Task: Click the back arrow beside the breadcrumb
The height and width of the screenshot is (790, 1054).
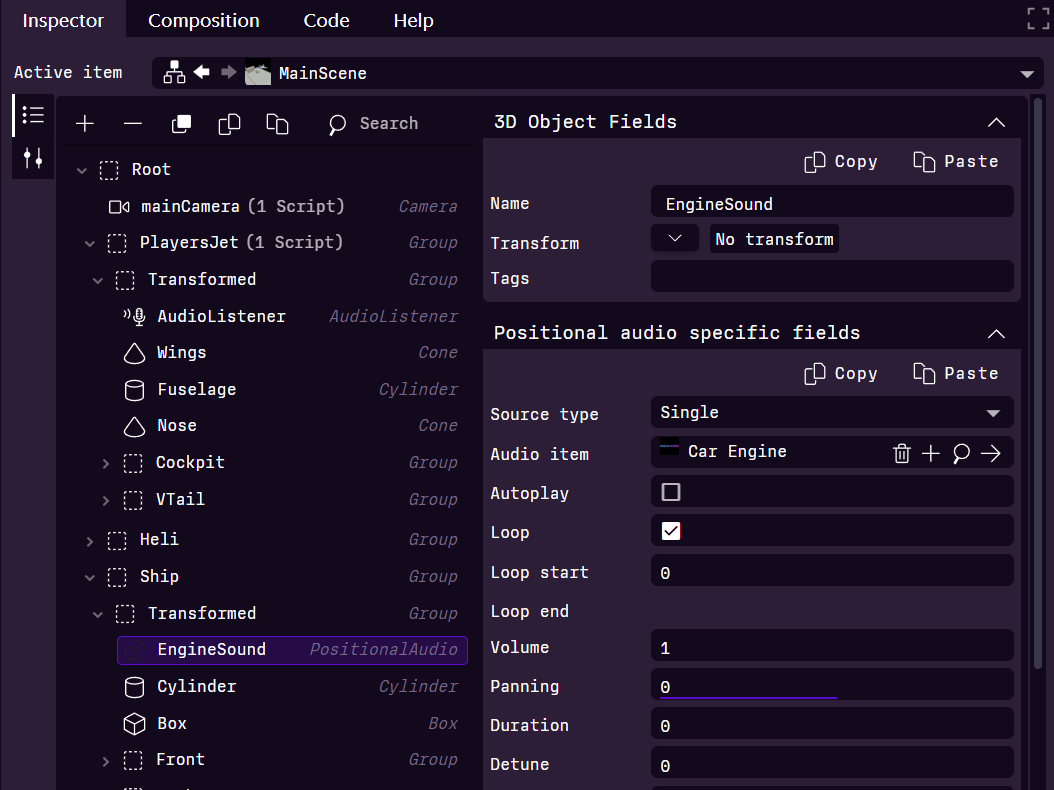Action: pyautogui.click(x=201, y=72)
